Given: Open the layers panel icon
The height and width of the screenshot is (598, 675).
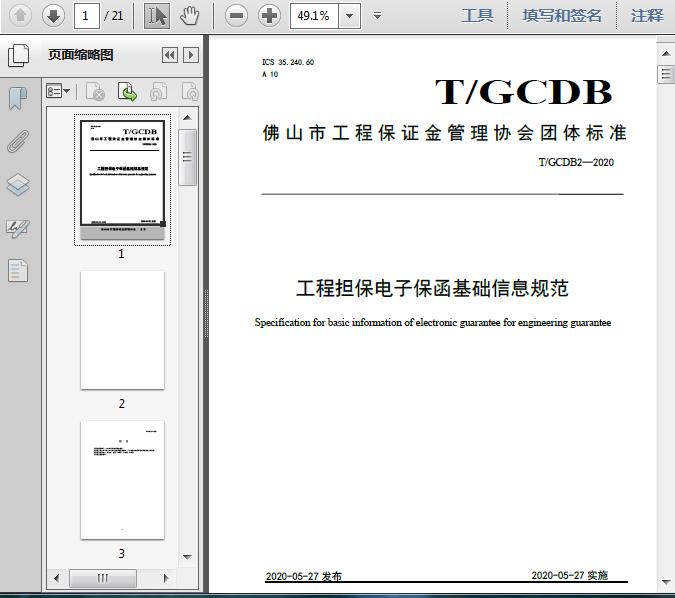Looking at the screenshot, I should coord(18,185).
